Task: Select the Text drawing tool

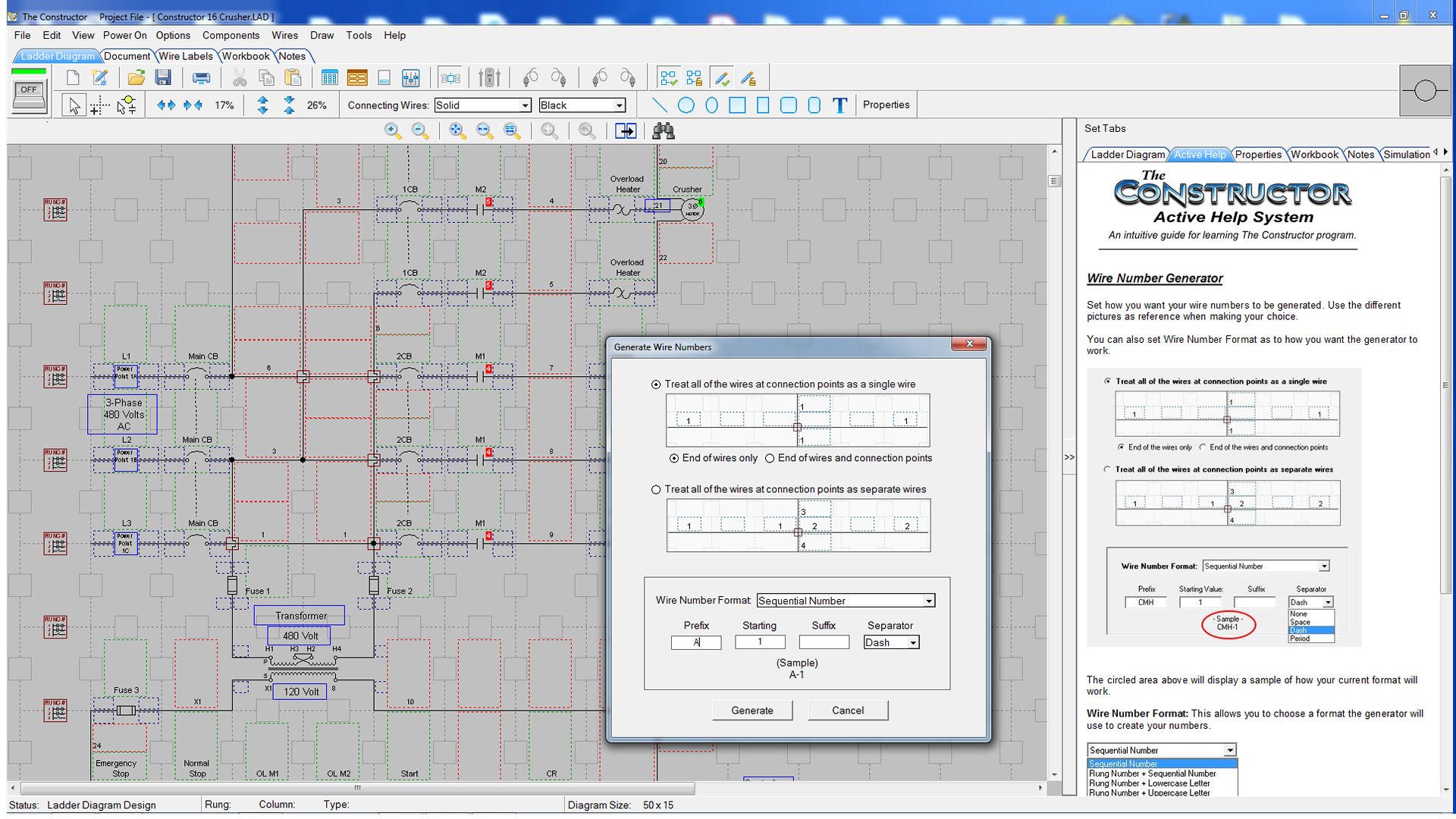Action: click(x=839, y=105)
